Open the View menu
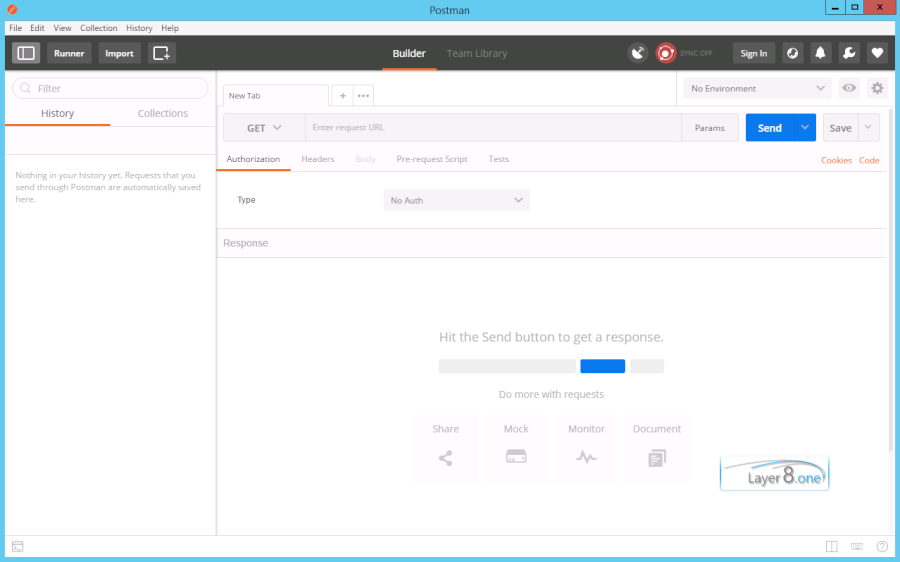The height and width of the screenshot is (562, 900). [63, 28]
